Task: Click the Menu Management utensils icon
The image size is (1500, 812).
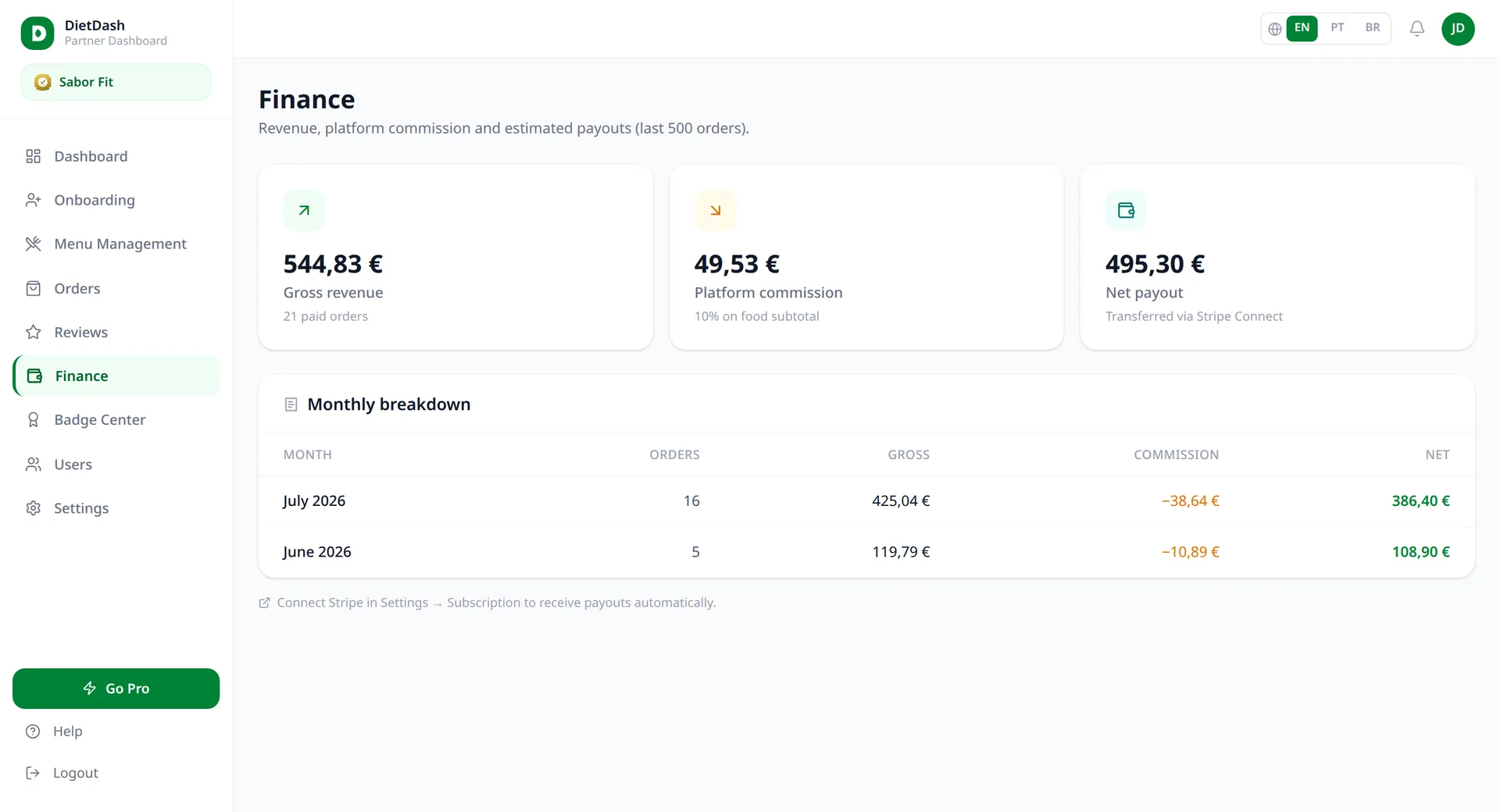Action: click(33, 244)
